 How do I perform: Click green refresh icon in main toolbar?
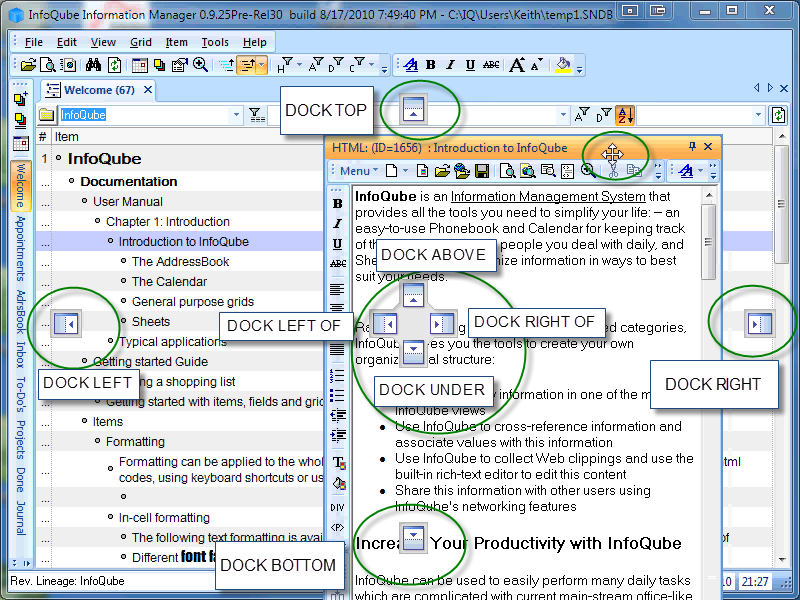pyautogui.click(x=114, y=65)
